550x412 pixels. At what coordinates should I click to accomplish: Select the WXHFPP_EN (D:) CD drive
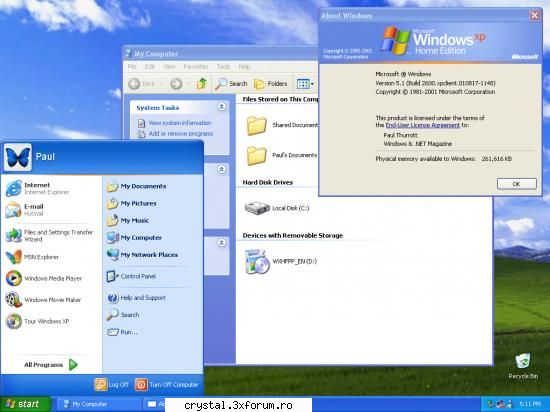[x=280, y=262]
